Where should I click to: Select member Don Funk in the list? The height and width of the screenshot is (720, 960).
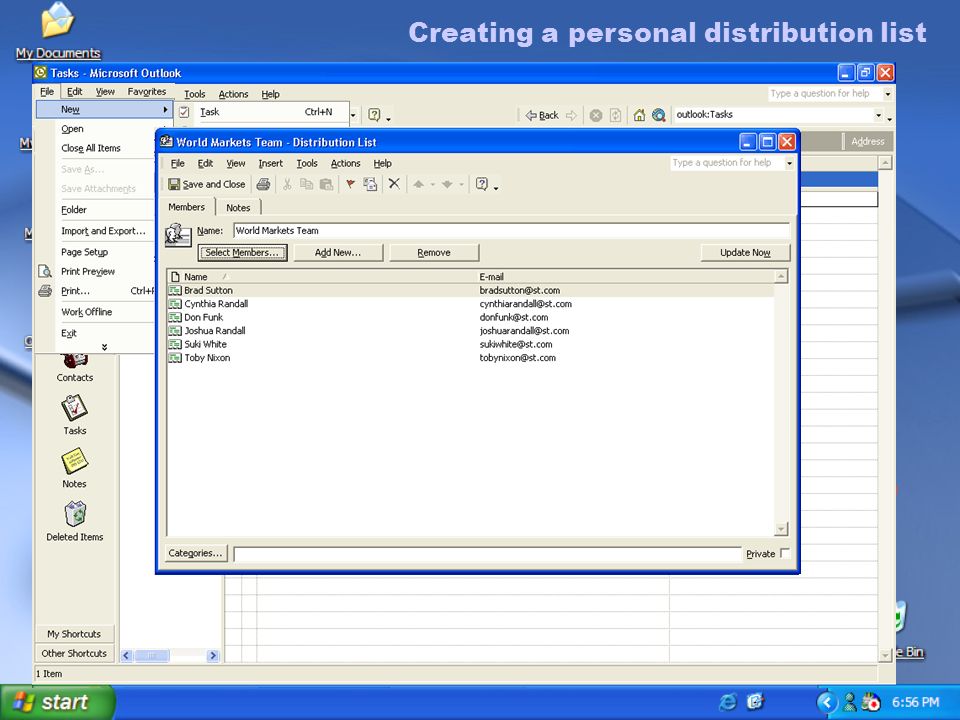tap(470, 317)
